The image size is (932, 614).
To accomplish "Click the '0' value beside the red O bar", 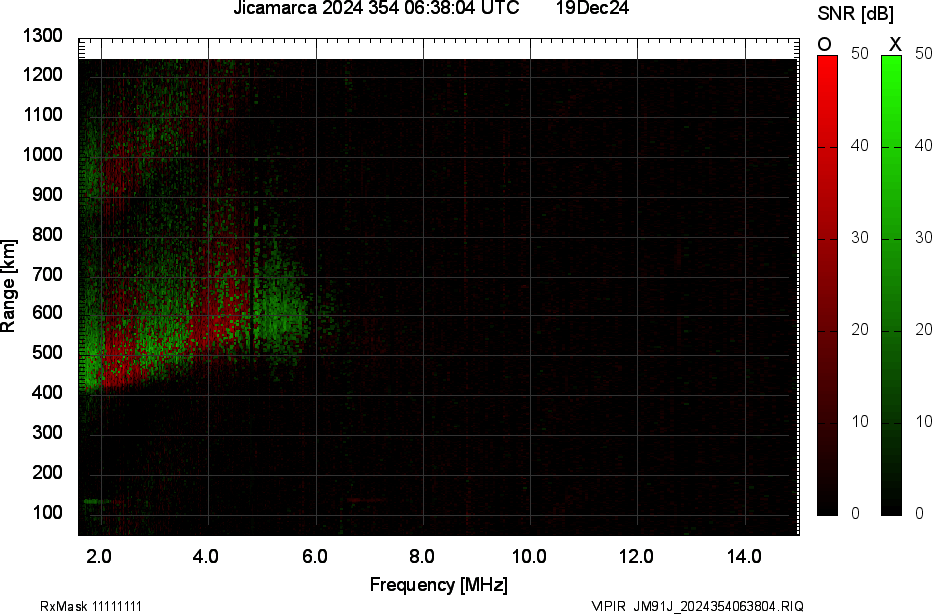I will tap(855, 514).
